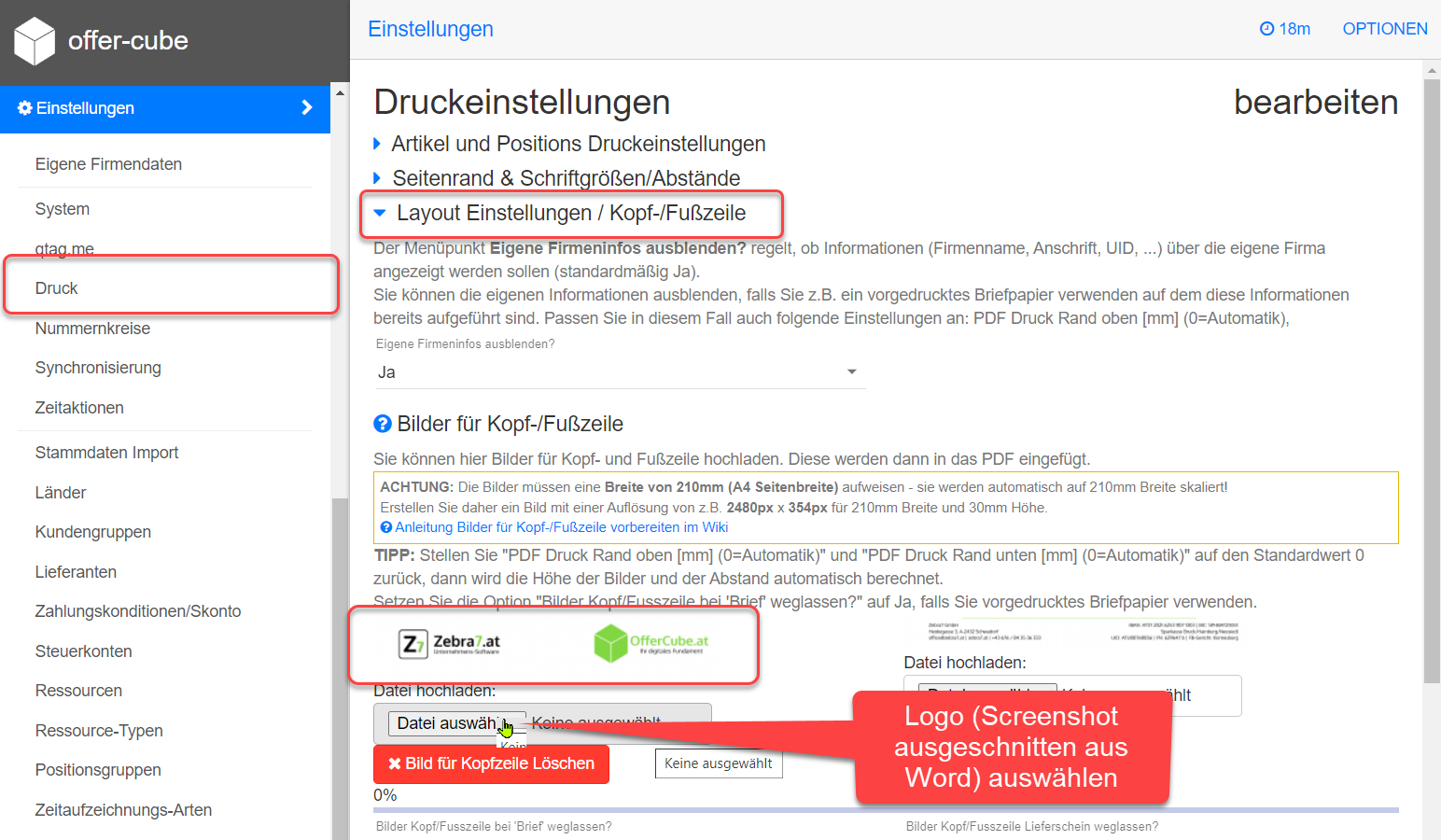
Task: Click the Einstellungen gear icon in sidebar
Action: coord(25,108)
